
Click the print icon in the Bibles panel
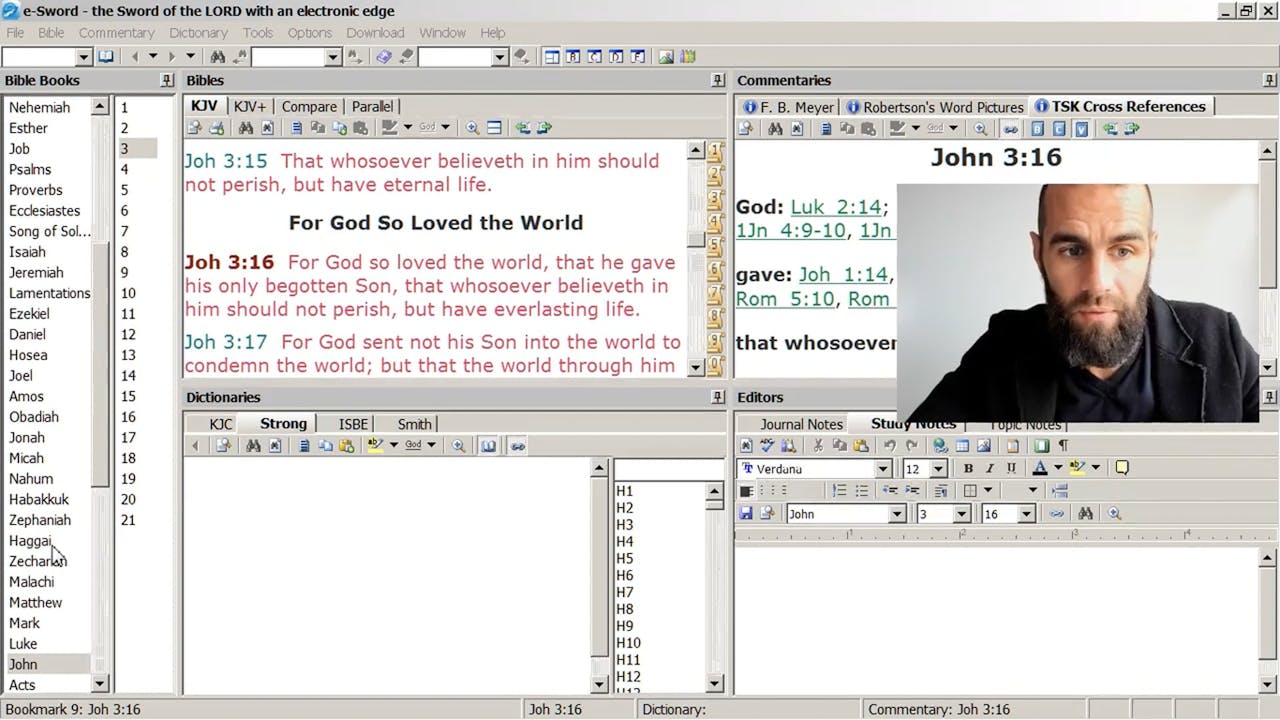(x=216, y=127)
